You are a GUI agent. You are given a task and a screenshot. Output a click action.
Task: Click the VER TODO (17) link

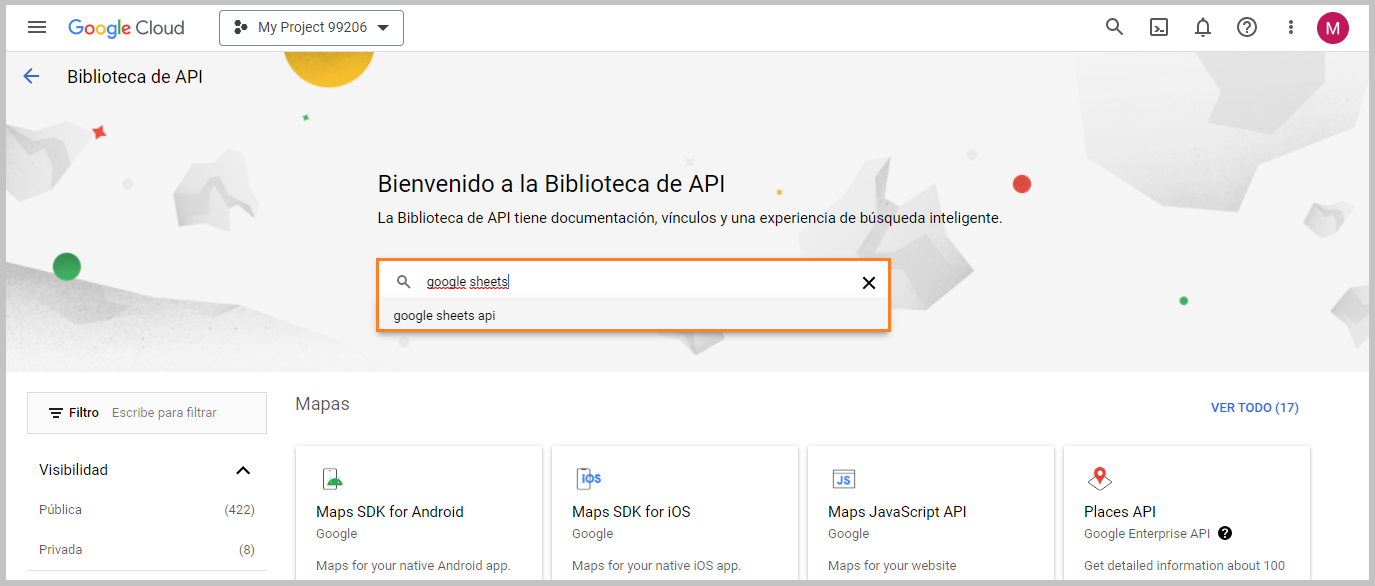1254,408
